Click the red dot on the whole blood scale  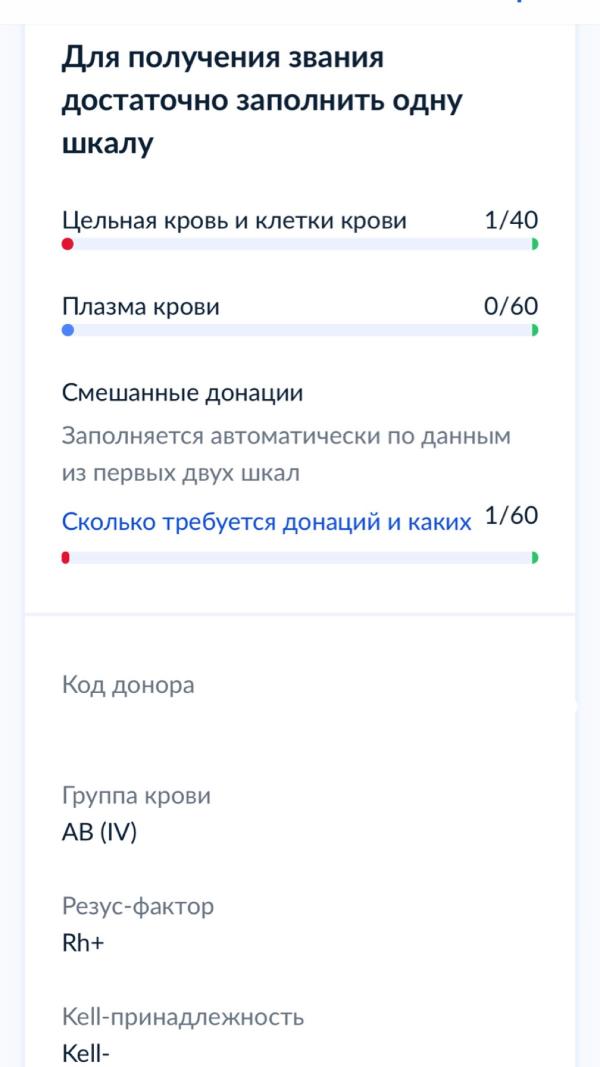67,244
